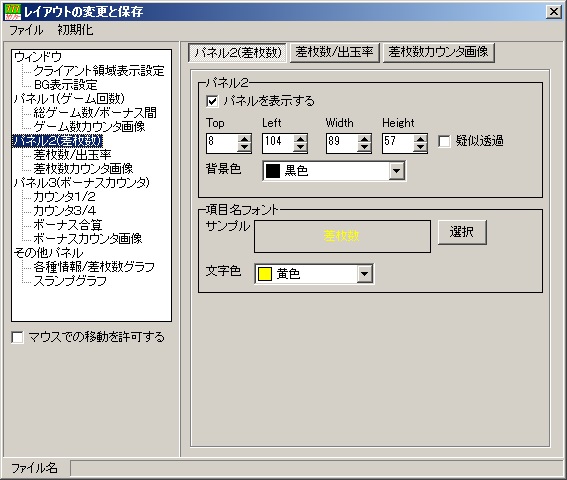The image size is (567, 480).
Task: Switch to the 差枚数カウンタ画像 tab
Action: tap(439, 52)
